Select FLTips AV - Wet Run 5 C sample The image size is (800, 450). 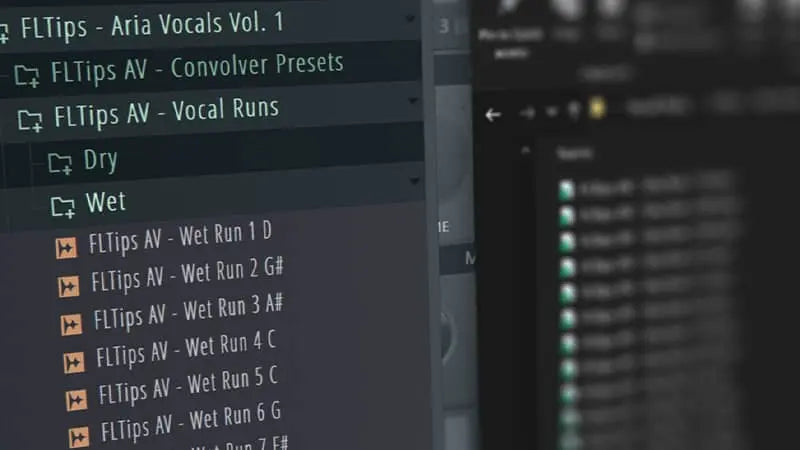coord(188,386)
